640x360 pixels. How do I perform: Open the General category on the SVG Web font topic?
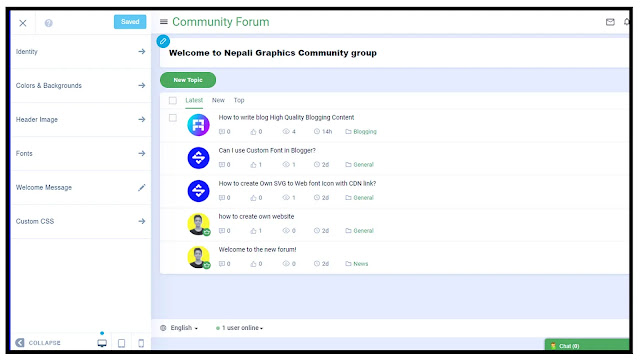click(x=363, y=198)
